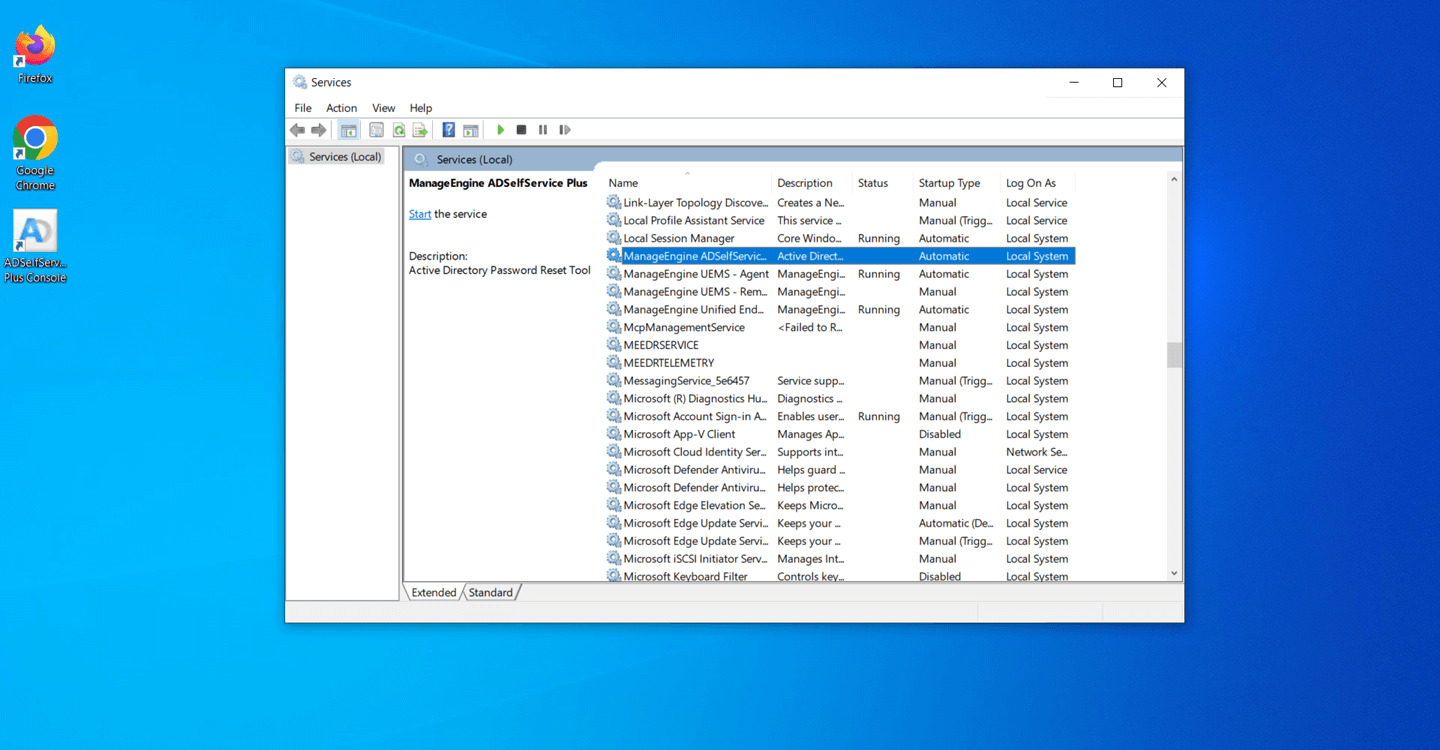
Task: Click the Forward navigation arrow
Action: tap(319, 129)
